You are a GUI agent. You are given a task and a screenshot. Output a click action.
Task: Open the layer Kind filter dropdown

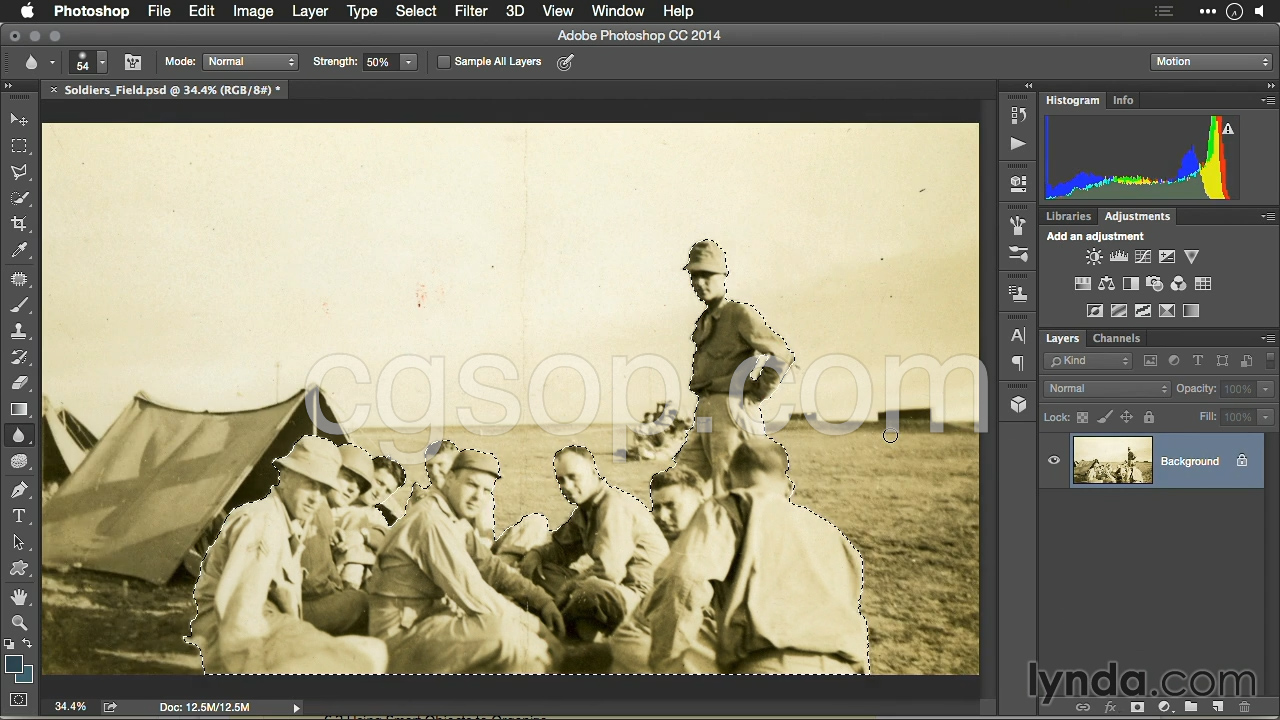click(x=1088, y=361)
